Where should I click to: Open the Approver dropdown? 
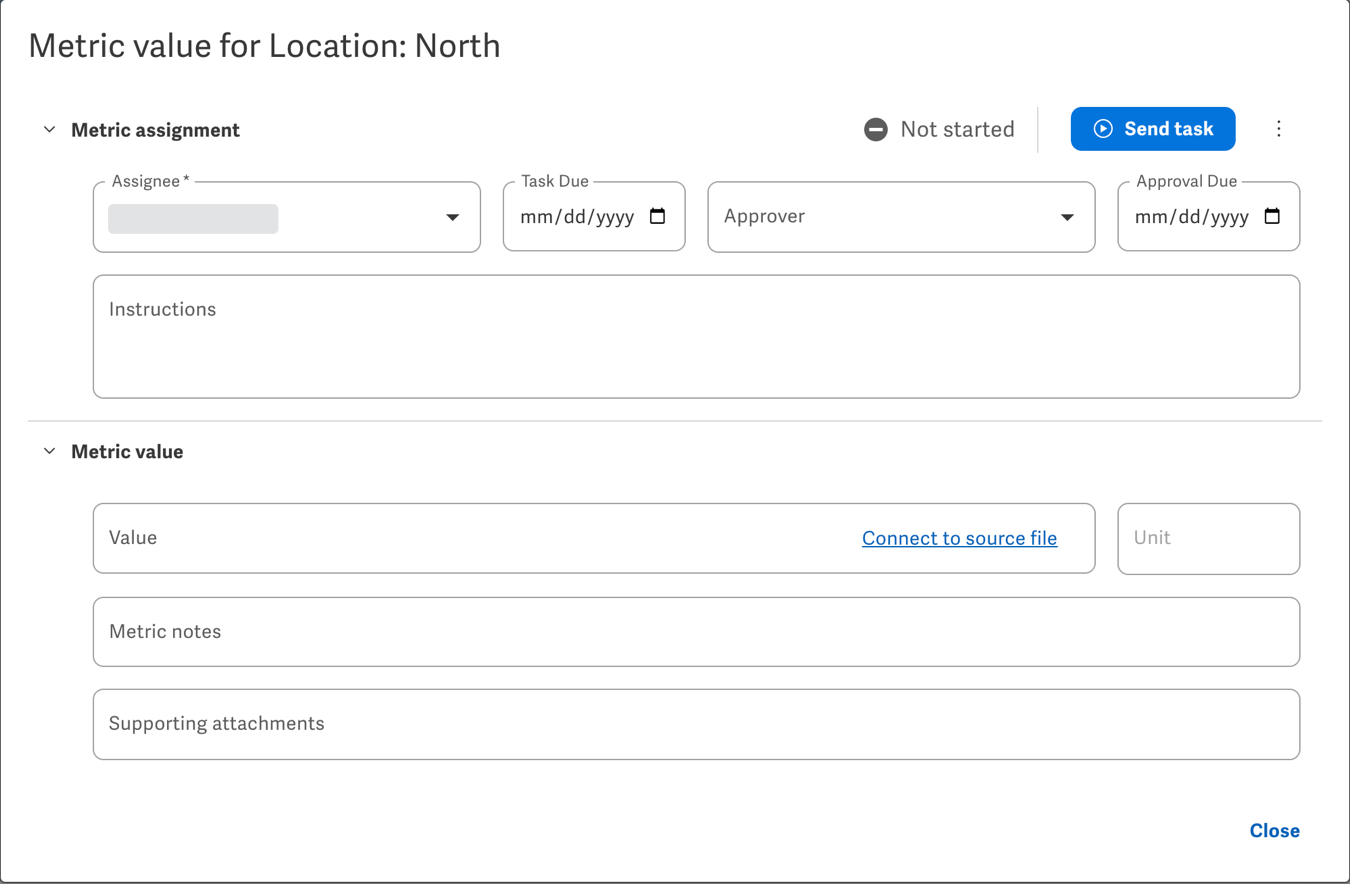coord(901,217)
